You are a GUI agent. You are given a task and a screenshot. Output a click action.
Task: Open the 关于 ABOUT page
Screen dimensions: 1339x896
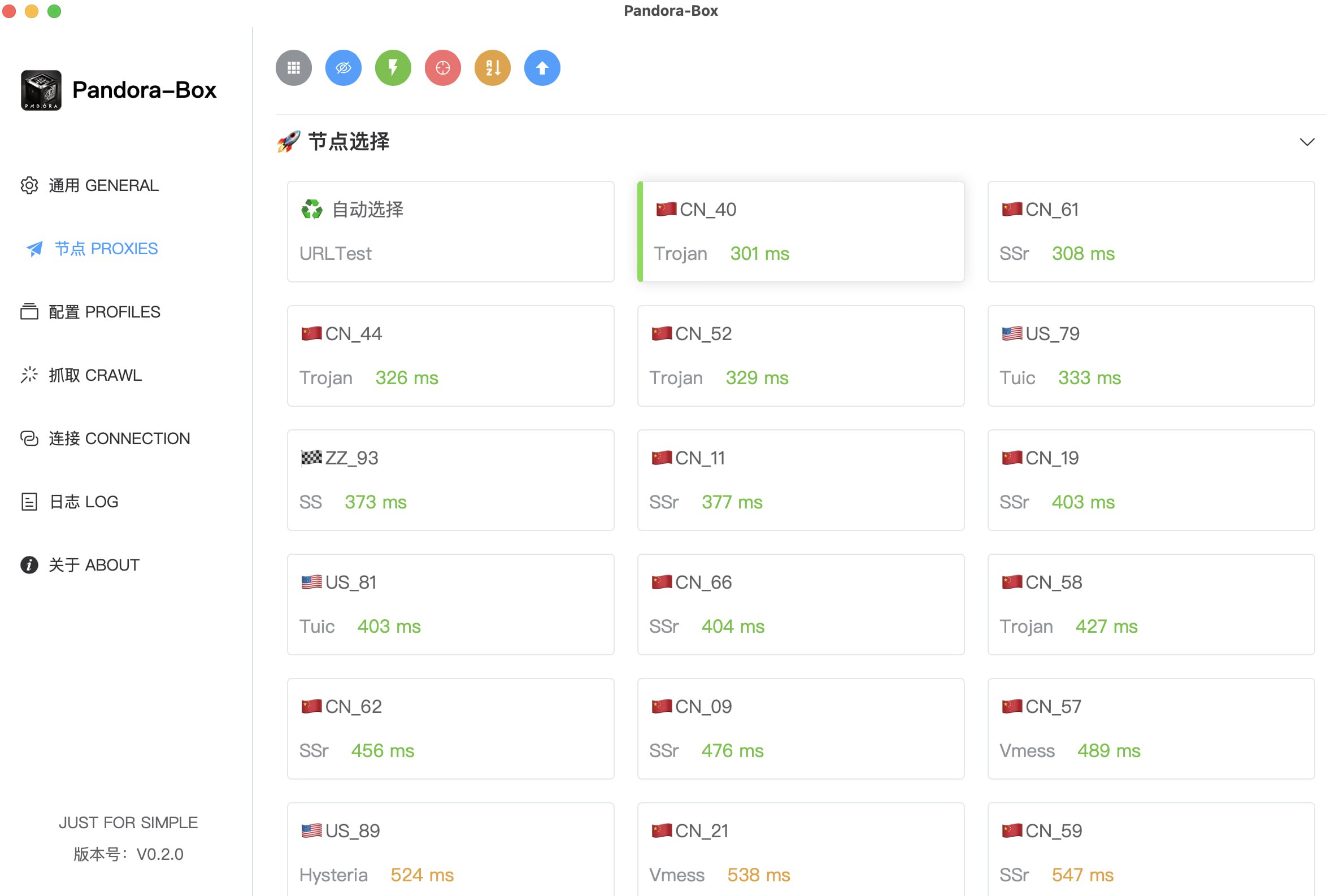(x=80, y=564)
